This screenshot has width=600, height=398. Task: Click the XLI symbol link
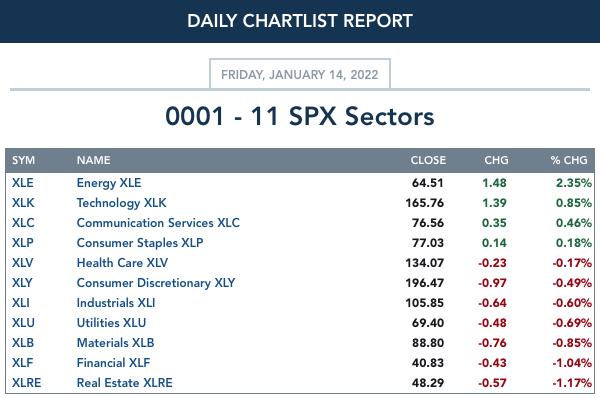pos(21,303)
